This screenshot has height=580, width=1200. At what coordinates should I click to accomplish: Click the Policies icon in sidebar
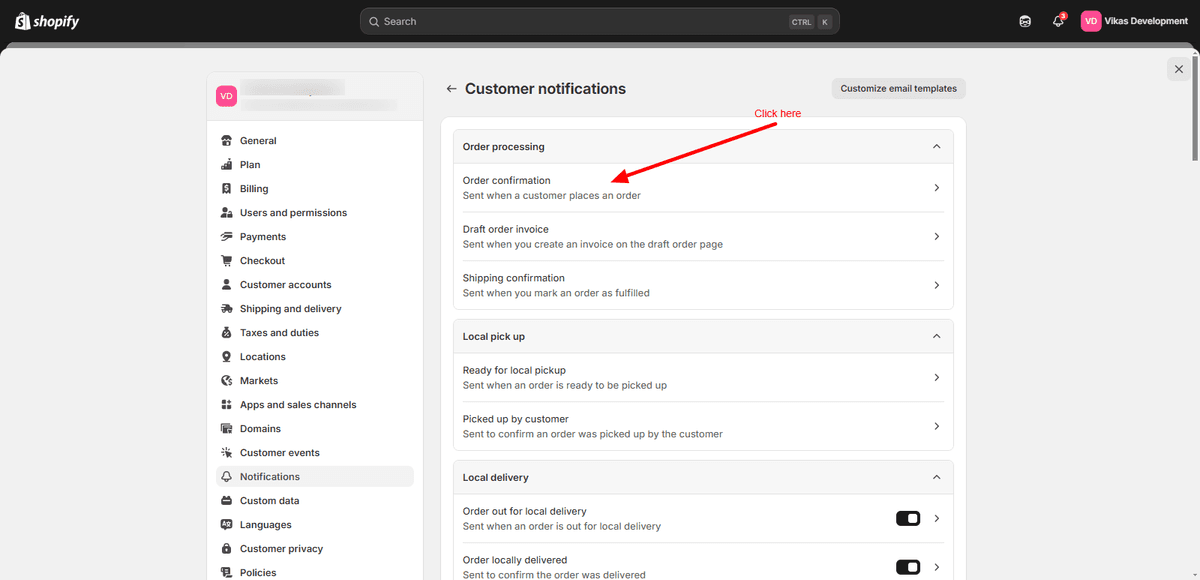click(227, 573)
